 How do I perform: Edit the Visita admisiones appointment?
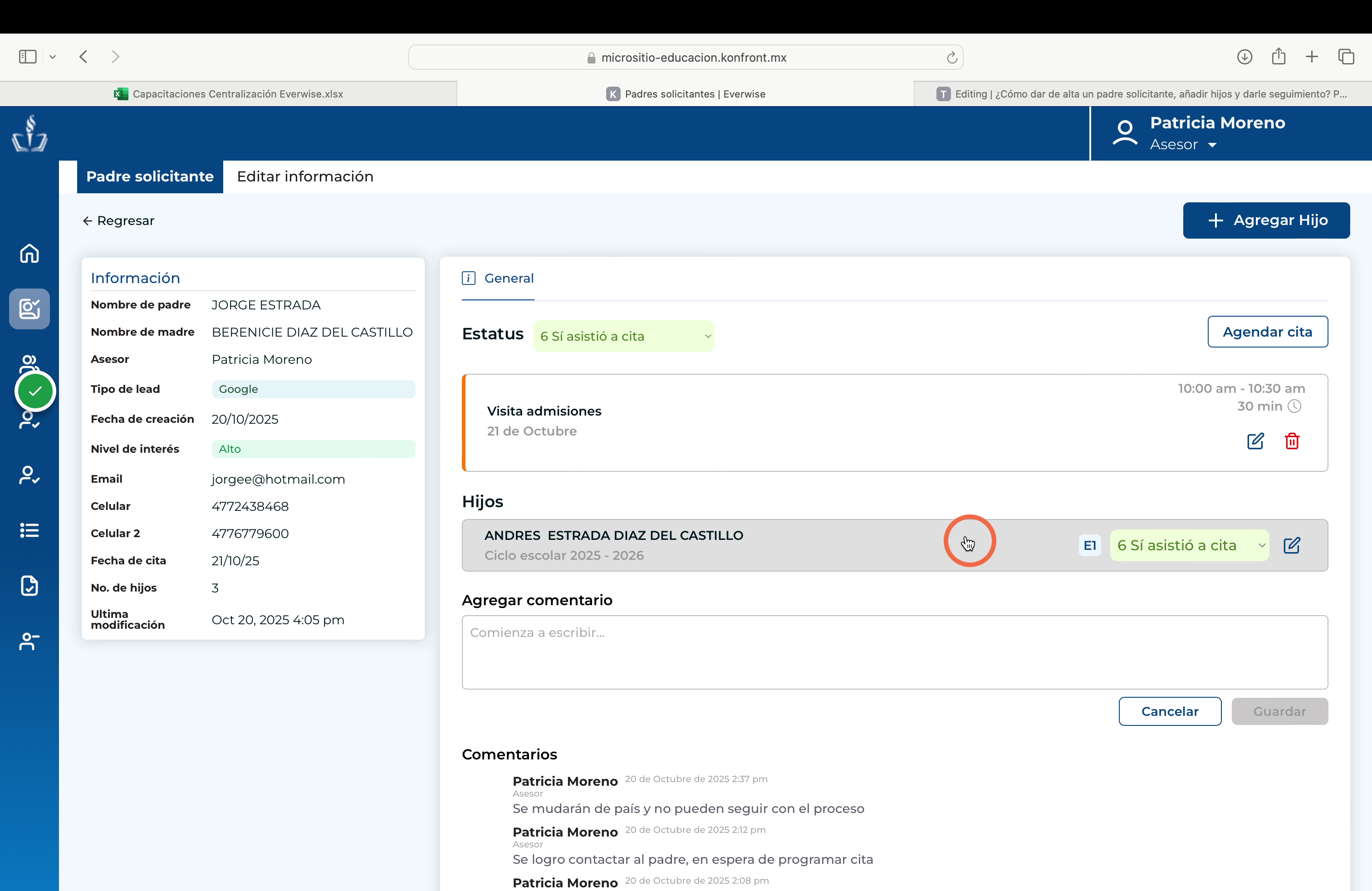1255,441
